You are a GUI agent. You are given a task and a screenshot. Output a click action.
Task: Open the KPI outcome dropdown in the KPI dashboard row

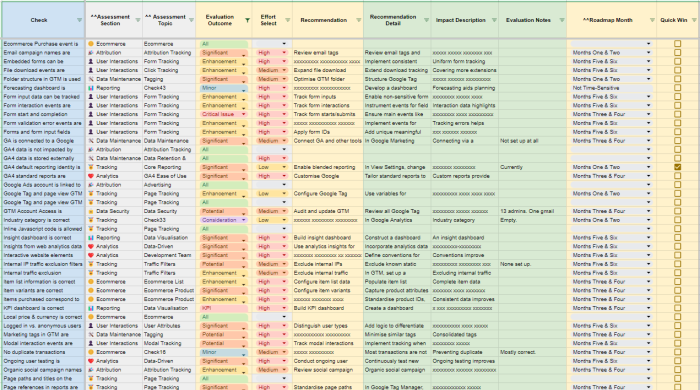(224, 308)
